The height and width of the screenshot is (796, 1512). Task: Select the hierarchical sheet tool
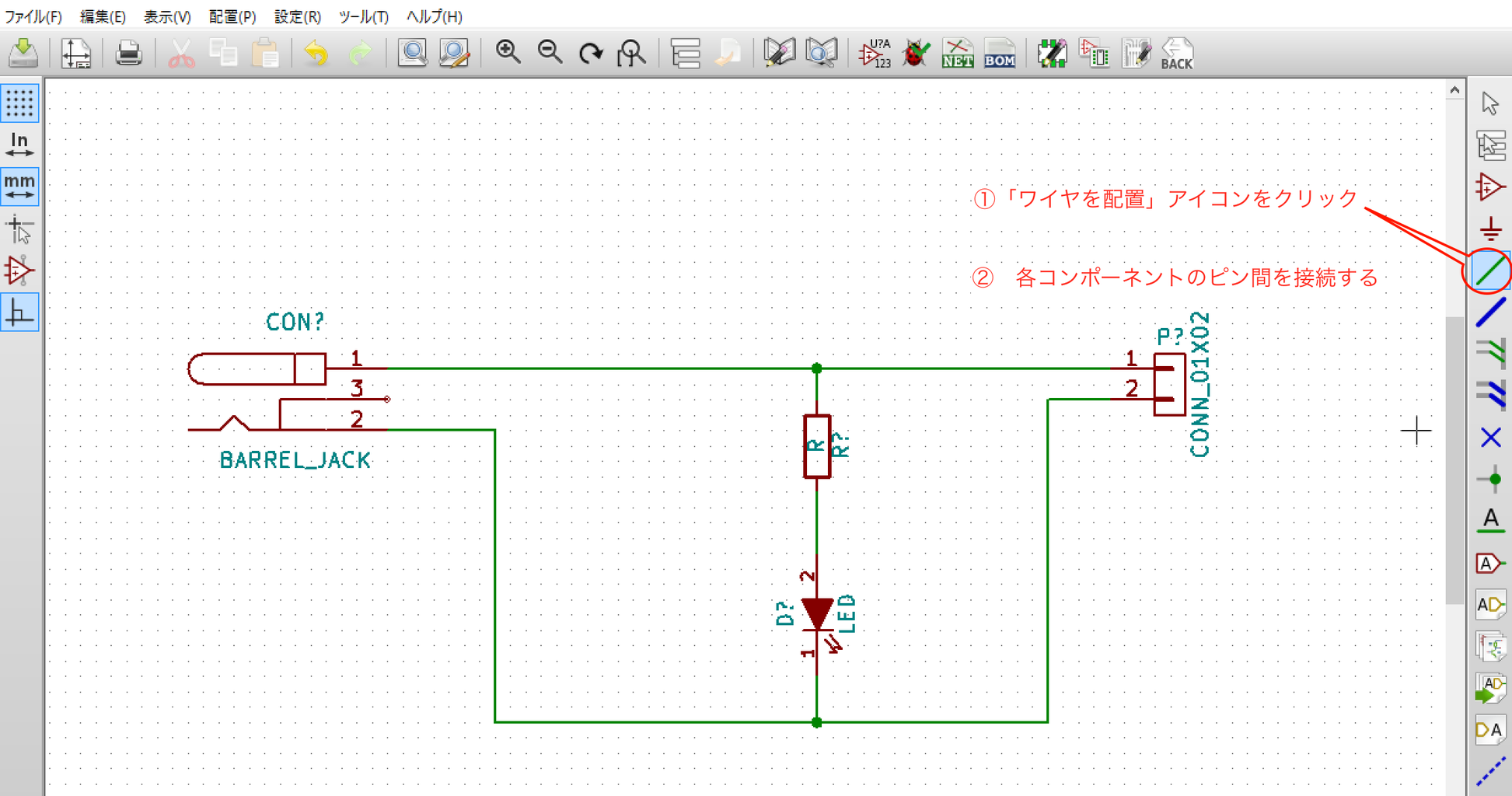click(1490, 647)
